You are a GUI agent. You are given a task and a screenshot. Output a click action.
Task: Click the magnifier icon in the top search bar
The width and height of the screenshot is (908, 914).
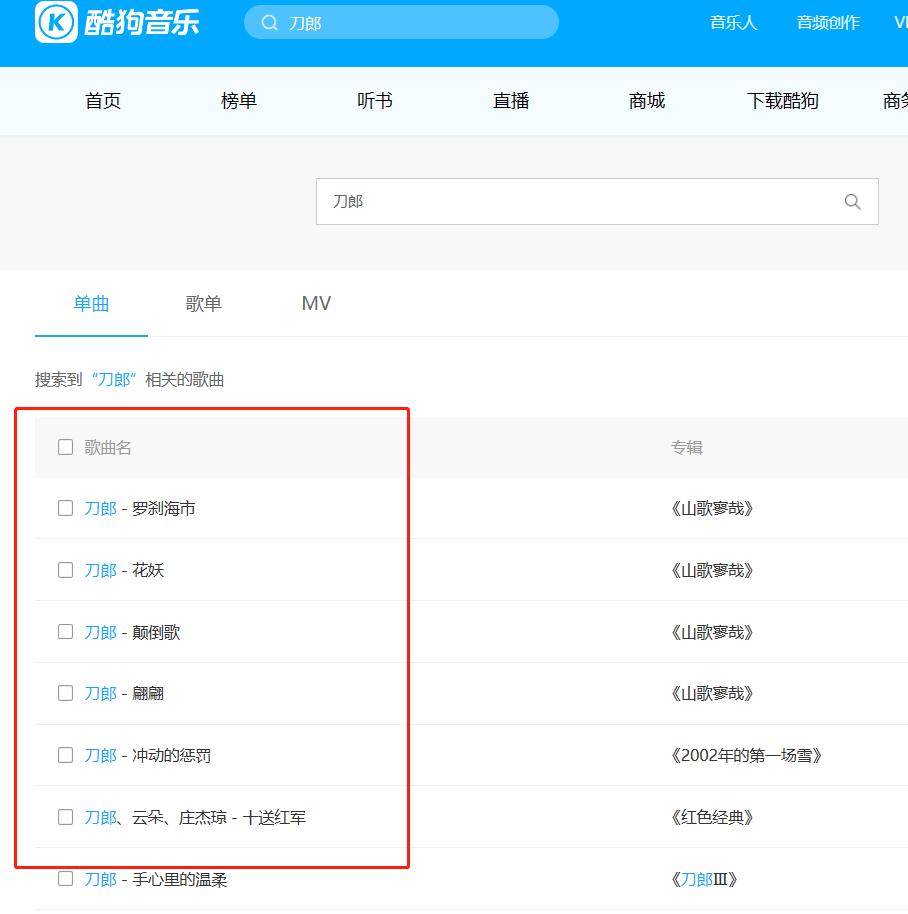(269, 22)
